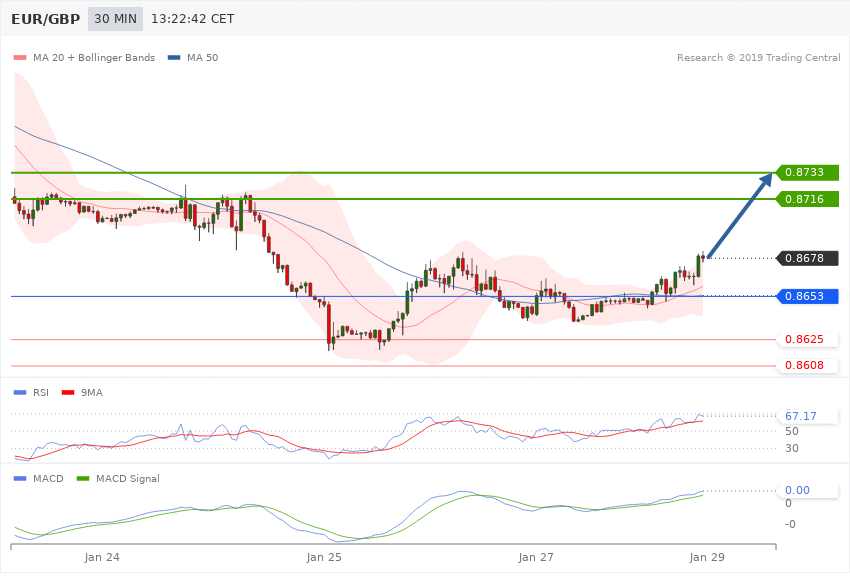This screenshot has height=576, width=850.
Task: Click the Jan 25 date axis label
Action: [x=324, y=557]
